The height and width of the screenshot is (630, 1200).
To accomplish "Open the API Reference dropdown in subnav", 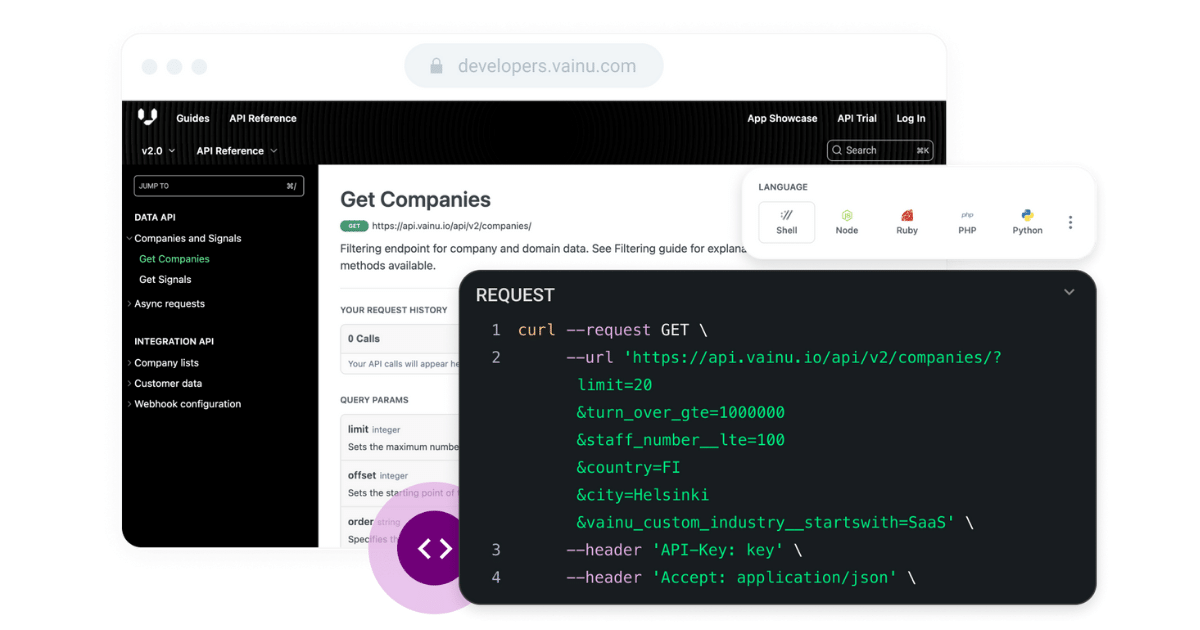I will (237, 151).
